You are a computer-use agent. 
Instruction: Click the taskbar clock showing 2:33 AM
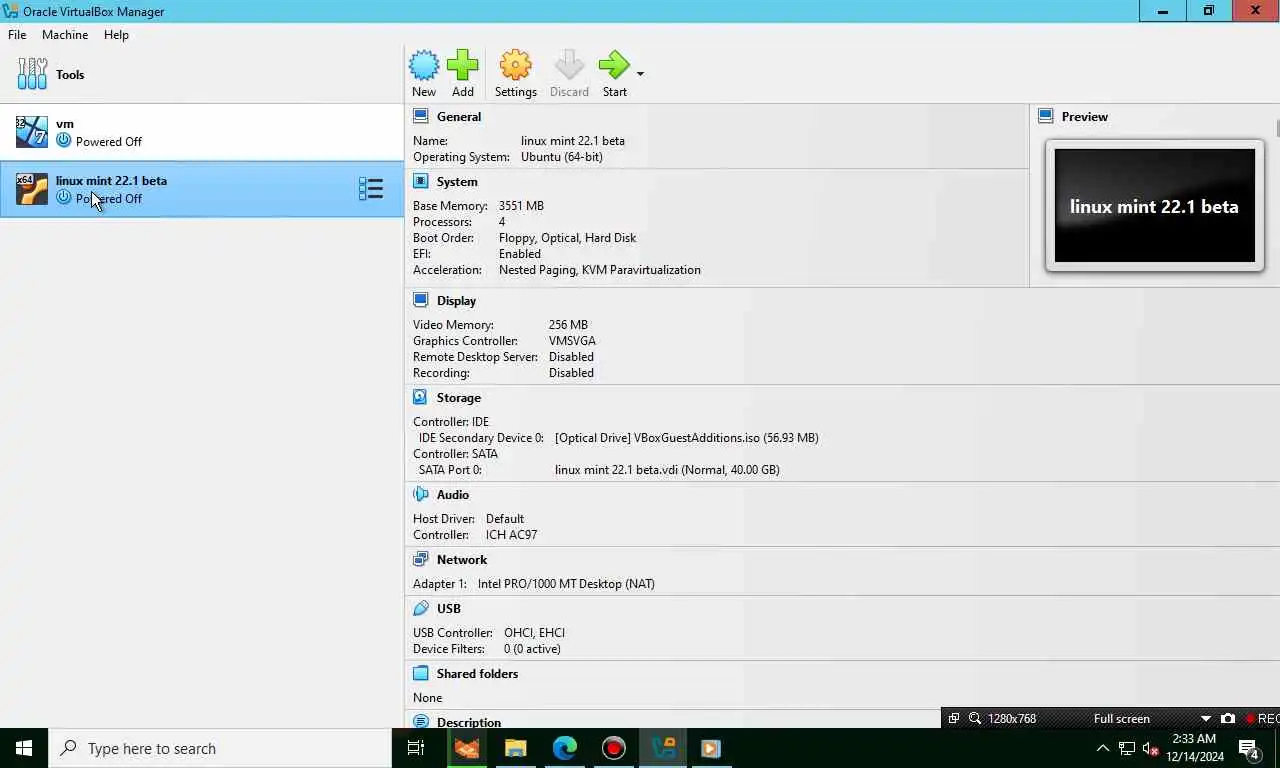click(1197, 748)
